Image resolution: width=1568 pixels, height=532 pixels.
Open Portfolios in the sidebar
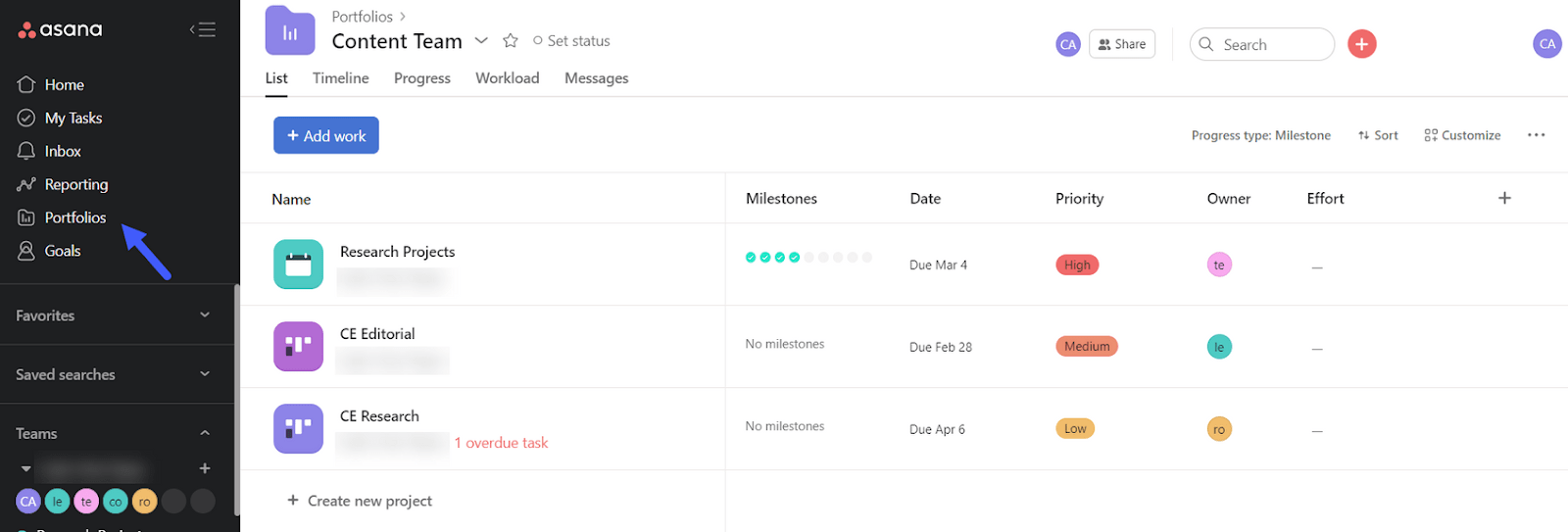coord(74,218)
